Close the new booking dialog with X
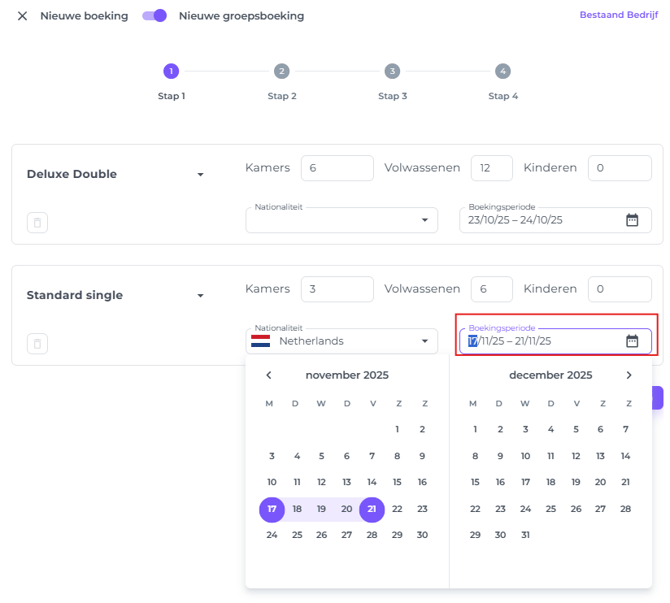Viewport: 670px width, 603px height. pos(22,16)
